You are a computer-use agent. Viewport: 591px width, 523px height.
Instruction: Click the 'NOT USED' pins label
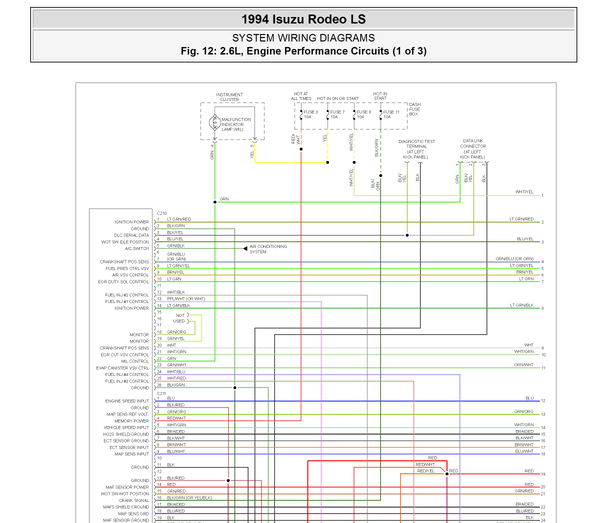click(x=179, y=318)
